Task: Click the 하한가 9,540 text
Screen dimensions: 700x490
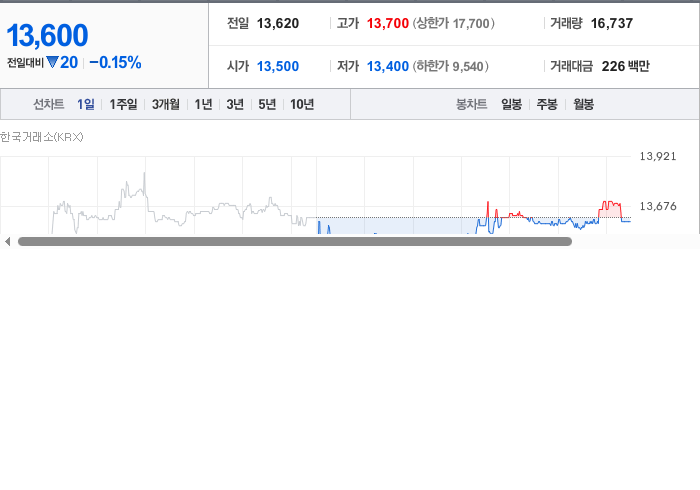Action: click(450, 66)
